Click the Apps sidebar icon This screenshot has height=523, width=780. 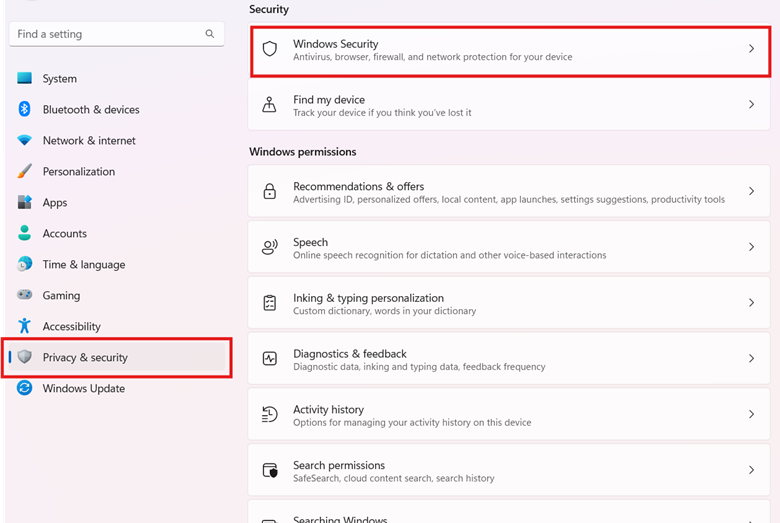24,202
